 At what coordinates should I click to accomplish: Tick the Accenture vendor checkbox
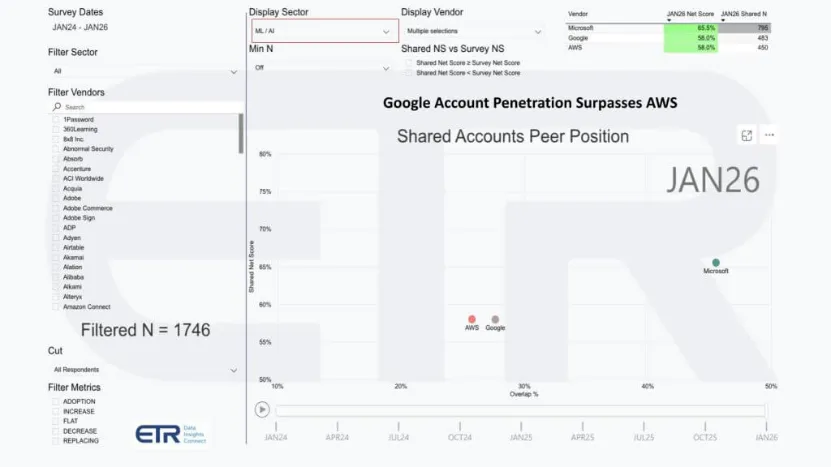(x=56, y=169)
